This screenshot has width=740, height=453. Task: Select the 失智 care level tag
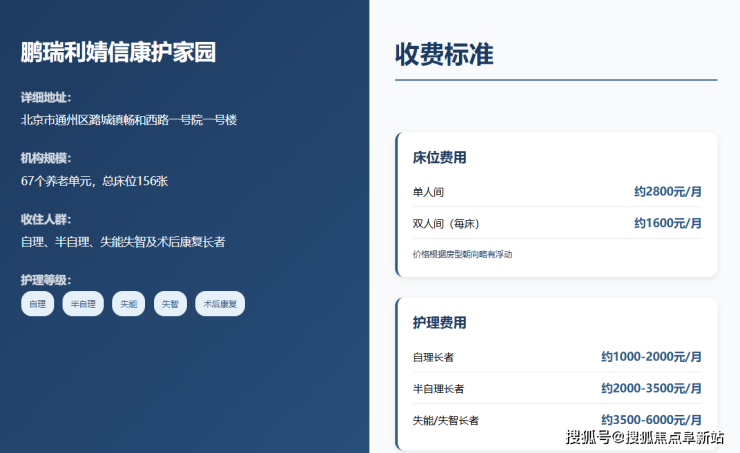click(x=170, y=304)
